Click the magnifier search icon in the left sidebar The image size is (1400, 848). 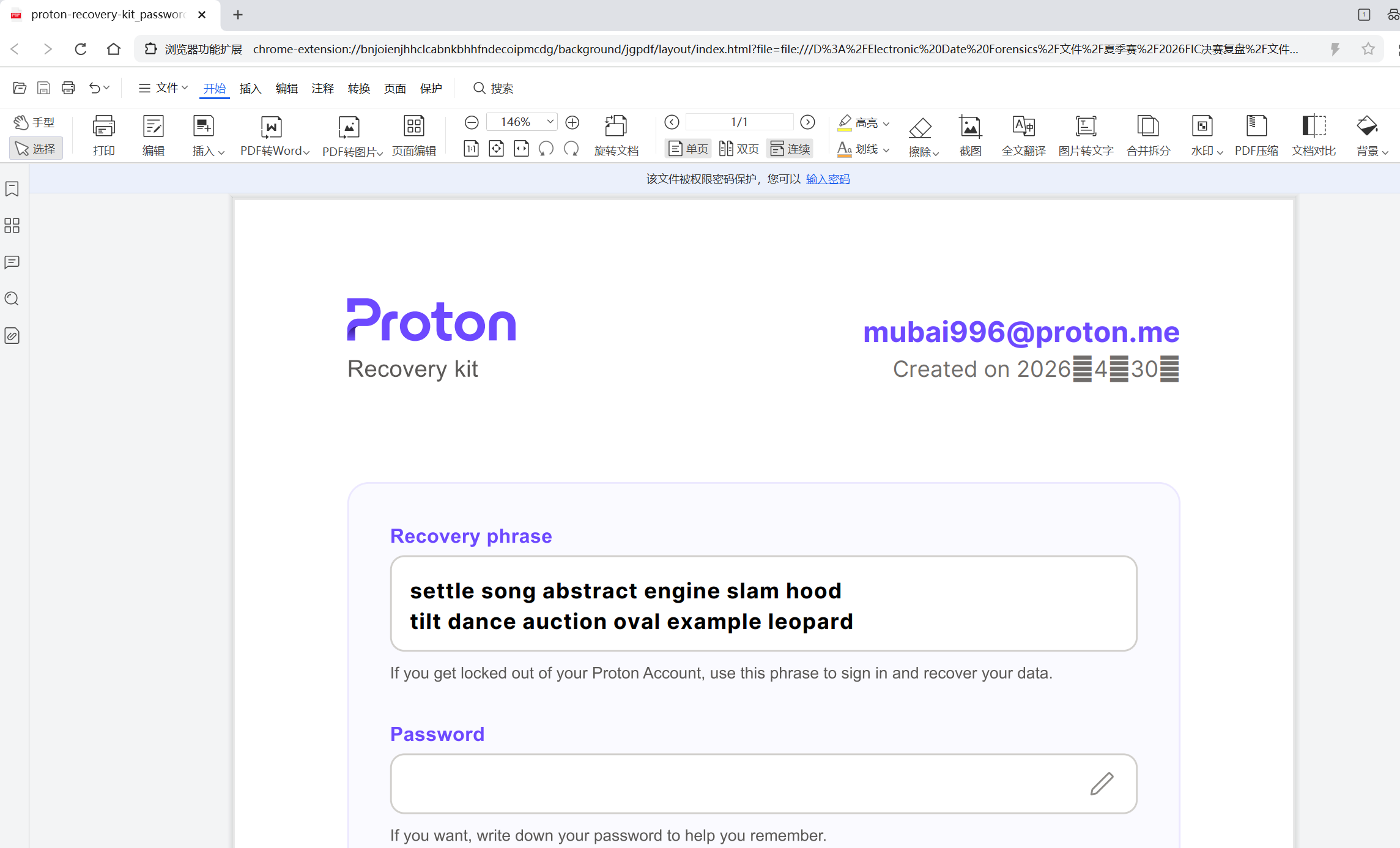(12, 299)
